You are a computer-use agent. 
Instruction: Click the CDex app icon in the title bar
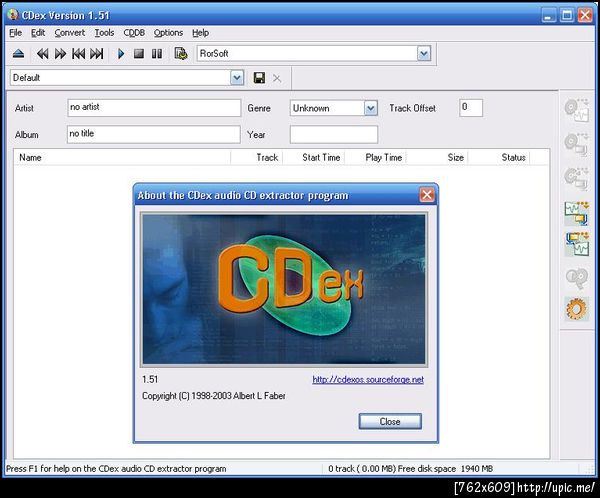tap(13, 15)
